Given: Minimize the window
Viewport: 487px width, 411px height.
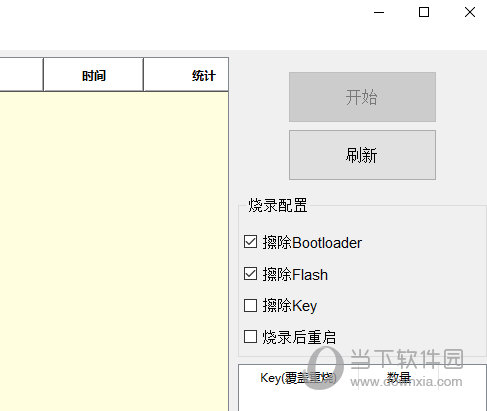Looking at the screenshot, I should point(379,12).
